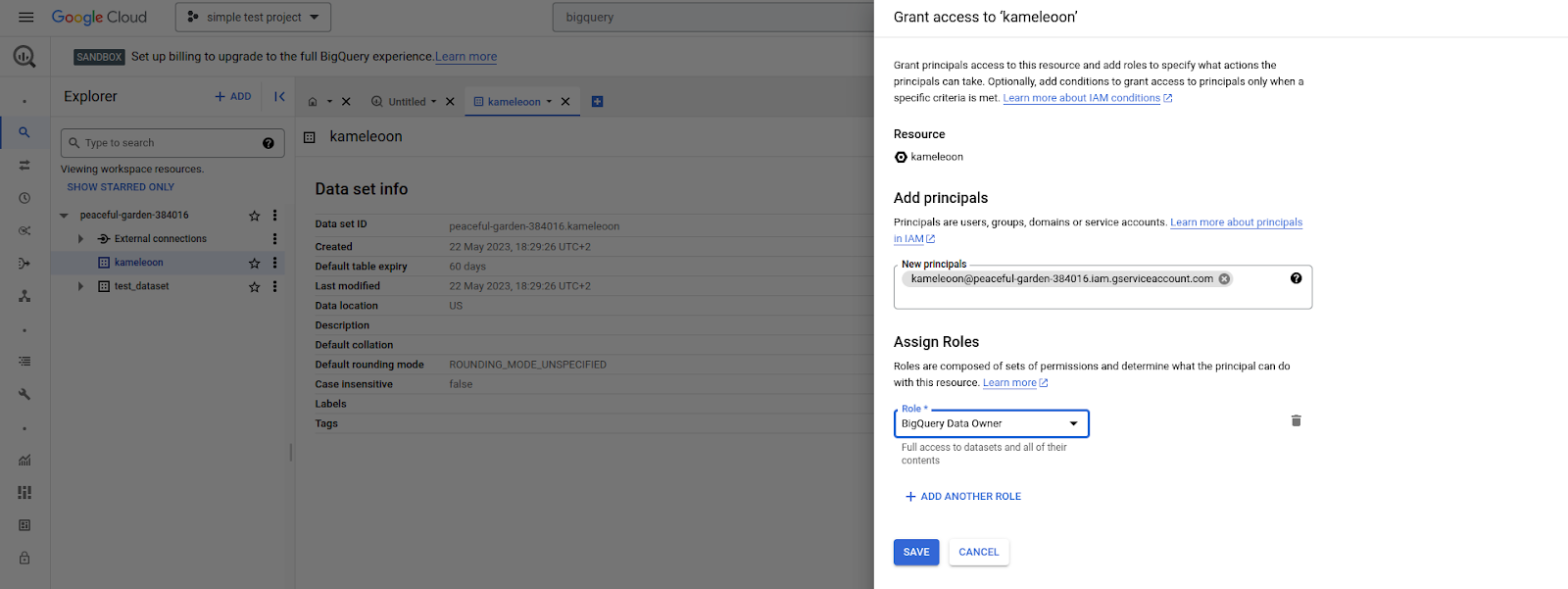Expand External connections node
Viewport: 1568px width, 589px height.
click(x=80, y=239)
